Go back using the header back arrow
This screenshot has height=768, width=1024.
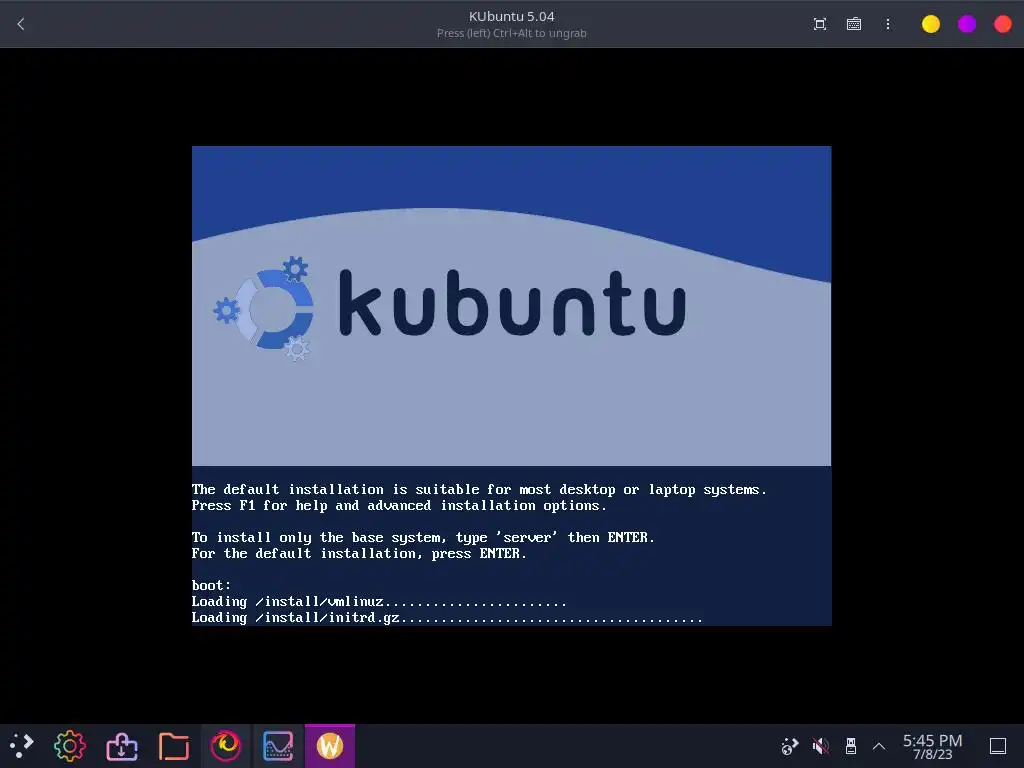pyautogui.click(x=21, y=24)
